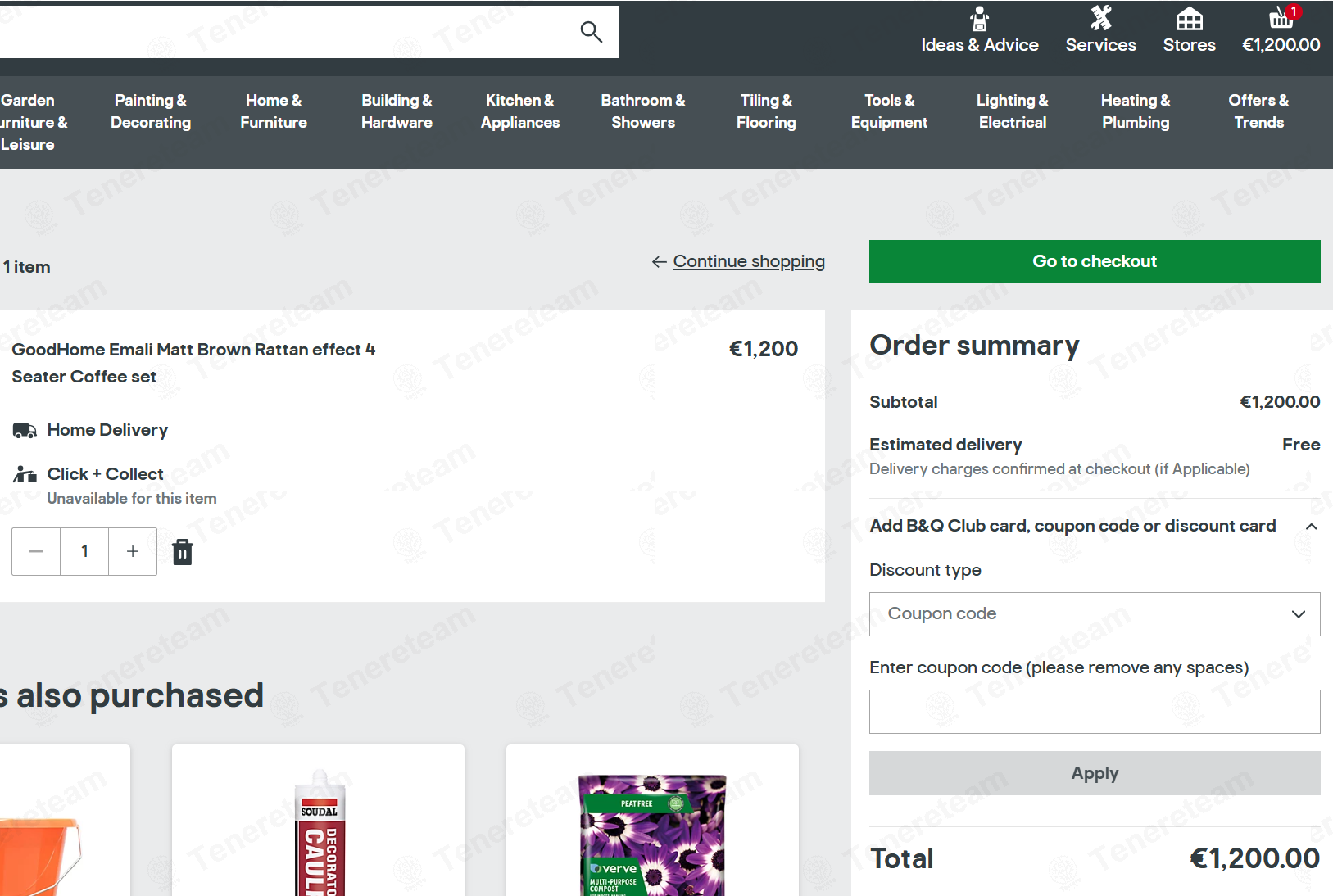The image size is (1333, 896).
Task: Open the Discount type dropdown
Action: (1095, 614)
